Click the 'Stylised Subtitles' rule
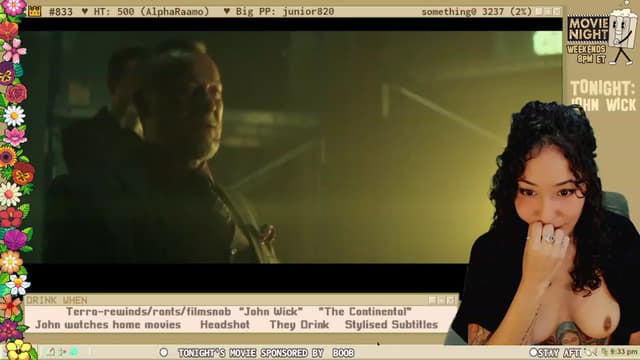The width and height of the screenshot is (640, 360). pos(391,325)
